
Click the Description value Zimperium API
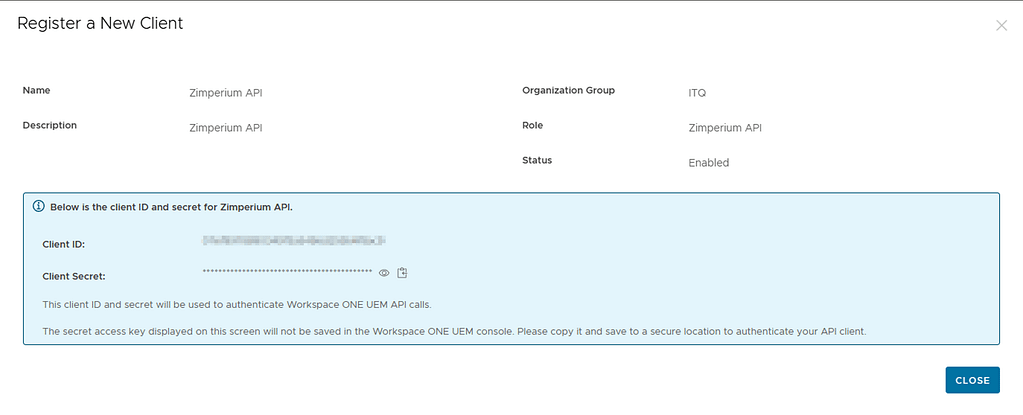click(226, 128)
